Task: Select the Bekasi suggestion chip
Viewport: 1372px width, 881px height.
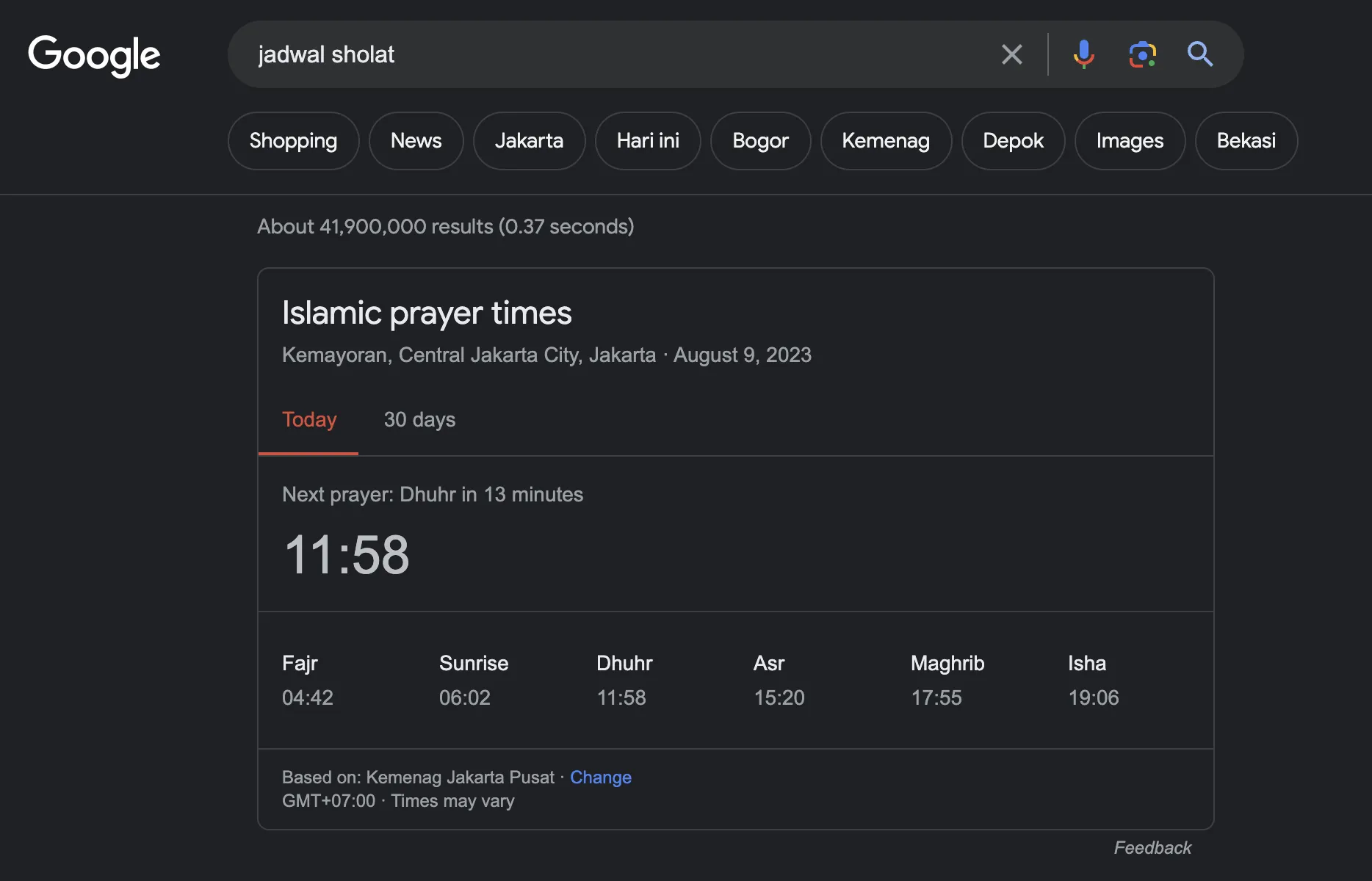Action: click(x=1246, y=141)
